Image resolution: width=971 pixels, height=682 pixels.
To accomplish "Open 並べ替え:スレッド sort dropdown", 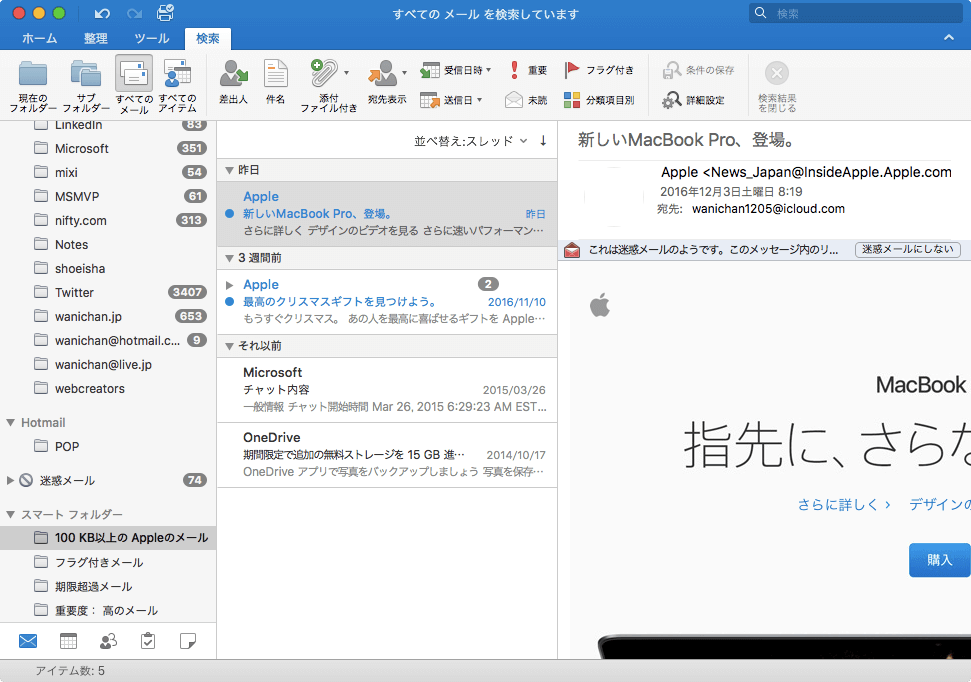I will pos(471,141).
